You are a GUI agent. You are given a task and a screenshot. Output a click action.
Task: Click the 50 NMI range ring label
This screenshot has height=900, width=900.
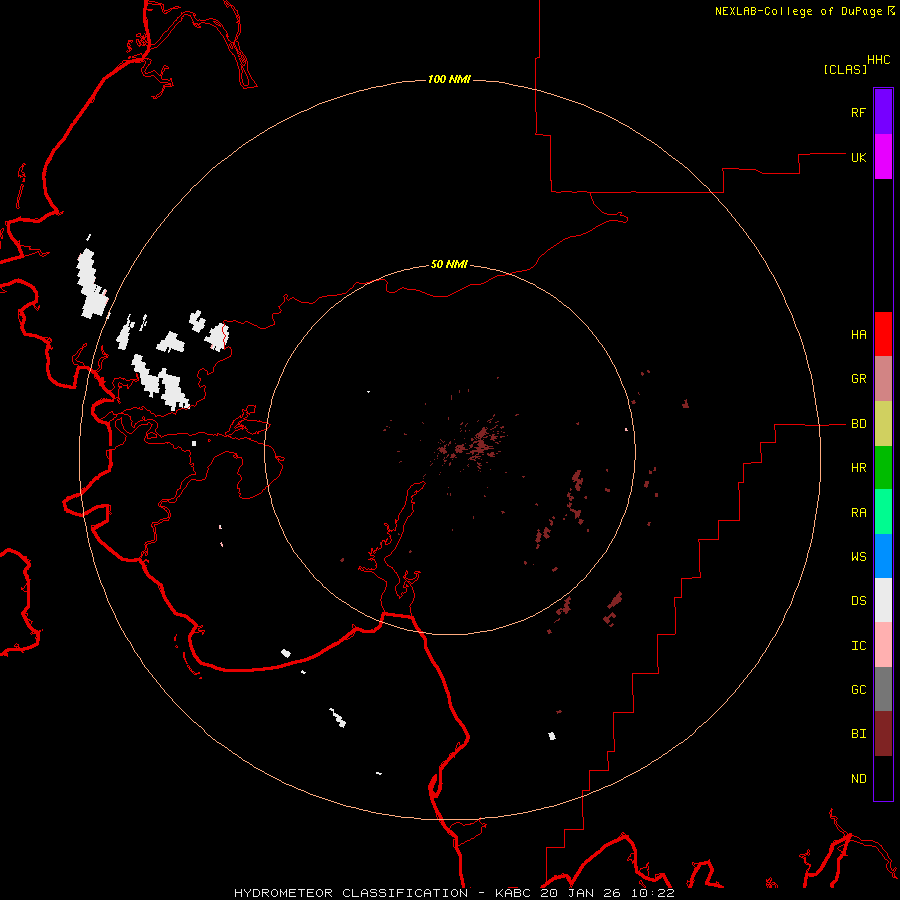[449, 264]
